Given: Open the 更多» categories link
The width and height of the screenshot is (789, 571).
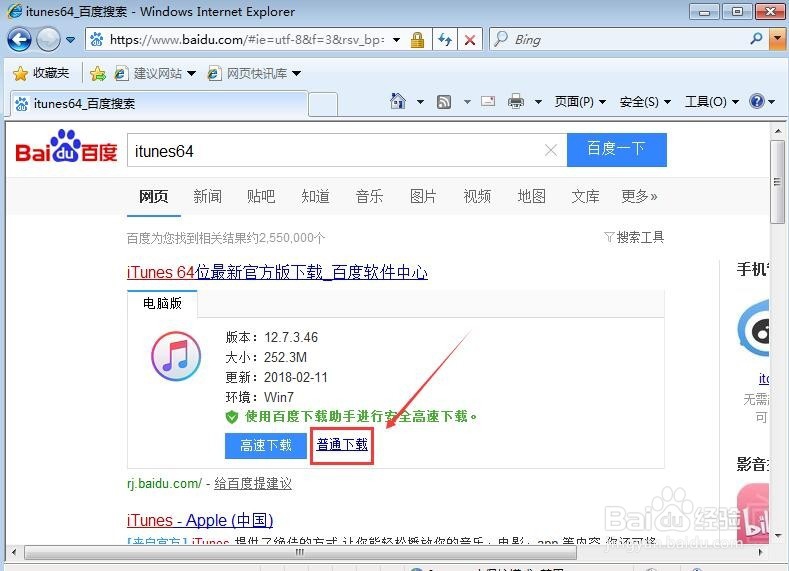Looking at the screenshot, I should pyautogui.click(x=639, y=196).
